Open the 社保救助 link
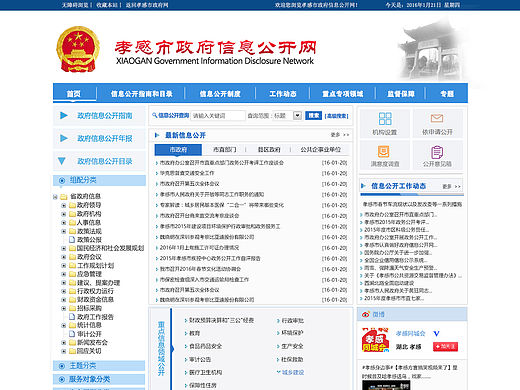Screen dimensions: 520x390 (x=292, y=359)
